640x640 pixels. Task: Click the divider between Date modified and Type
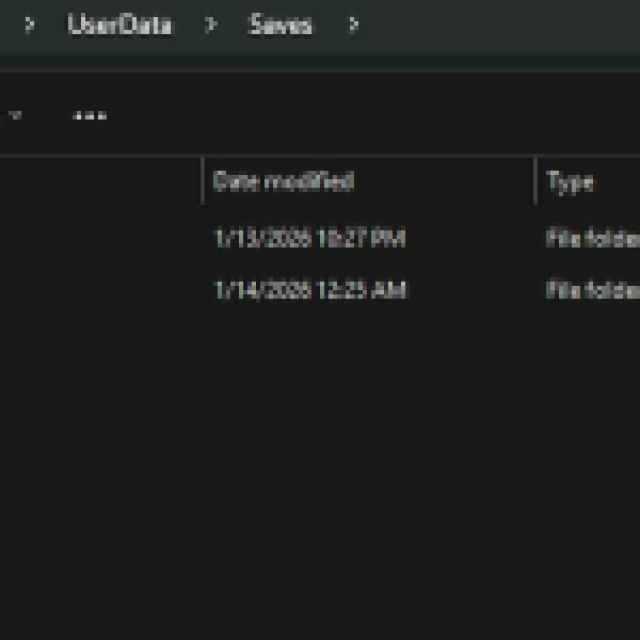click(x=535, y=181)
